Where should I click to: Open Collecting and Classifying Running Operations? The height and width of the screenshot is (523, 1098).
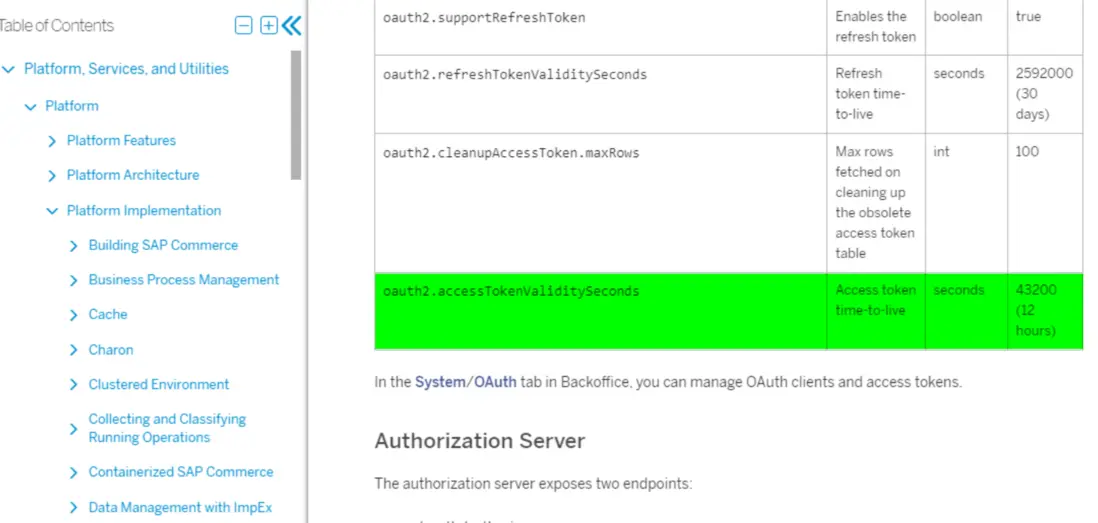point(166,428)
